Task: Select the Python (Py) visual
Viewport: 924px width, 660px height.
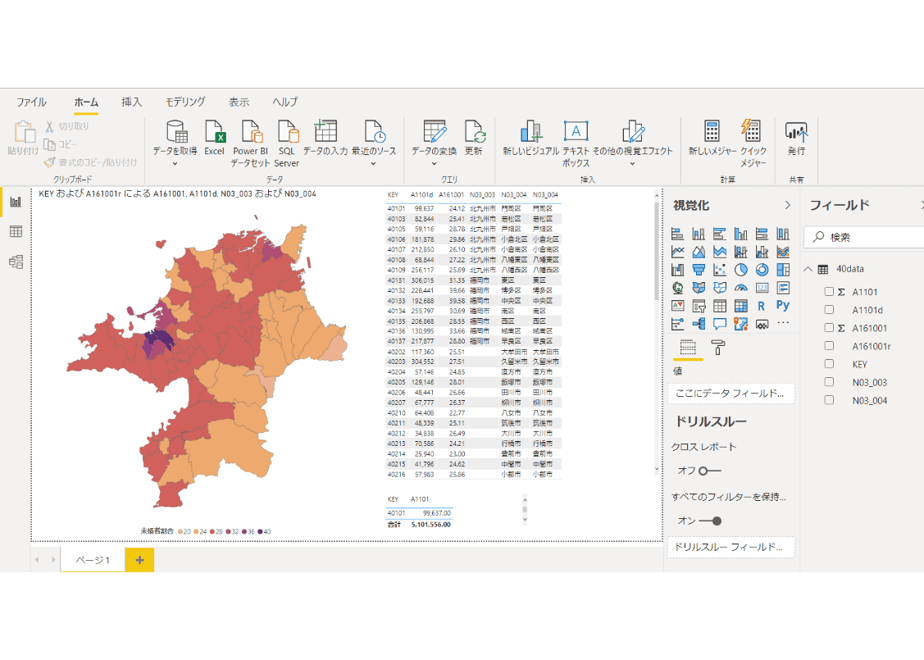Action: (x=783, y=305)
